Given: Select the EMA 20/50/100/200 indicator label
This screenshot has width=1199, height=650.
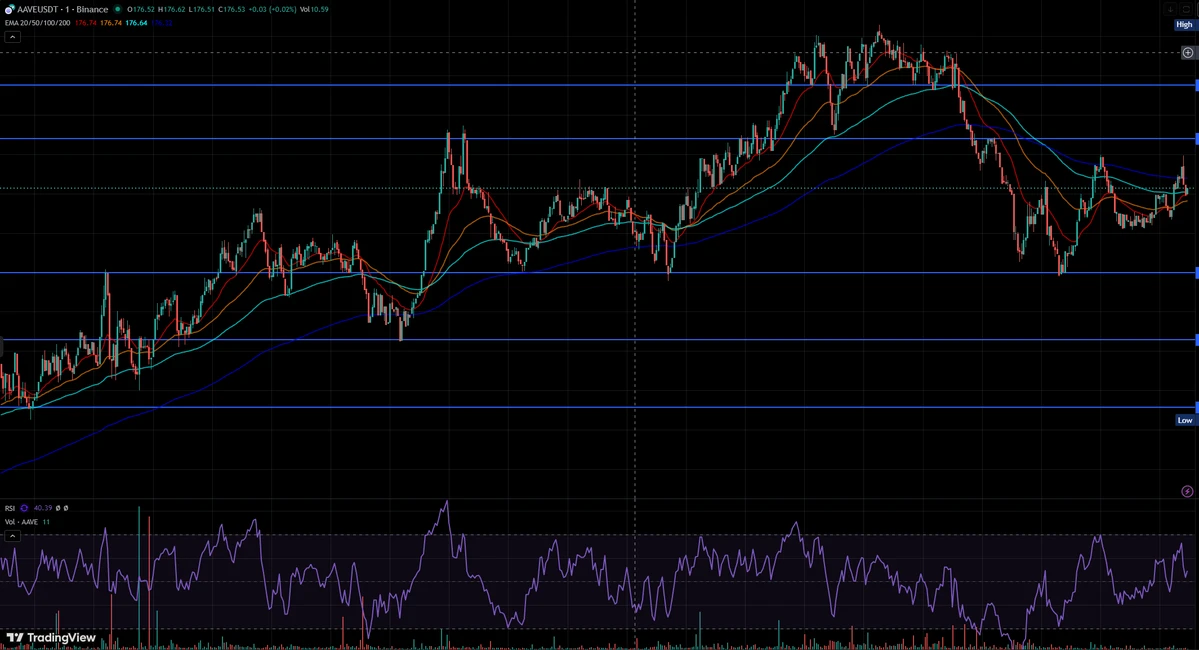Looking at the screenshot, I should (x=37, y=23).
